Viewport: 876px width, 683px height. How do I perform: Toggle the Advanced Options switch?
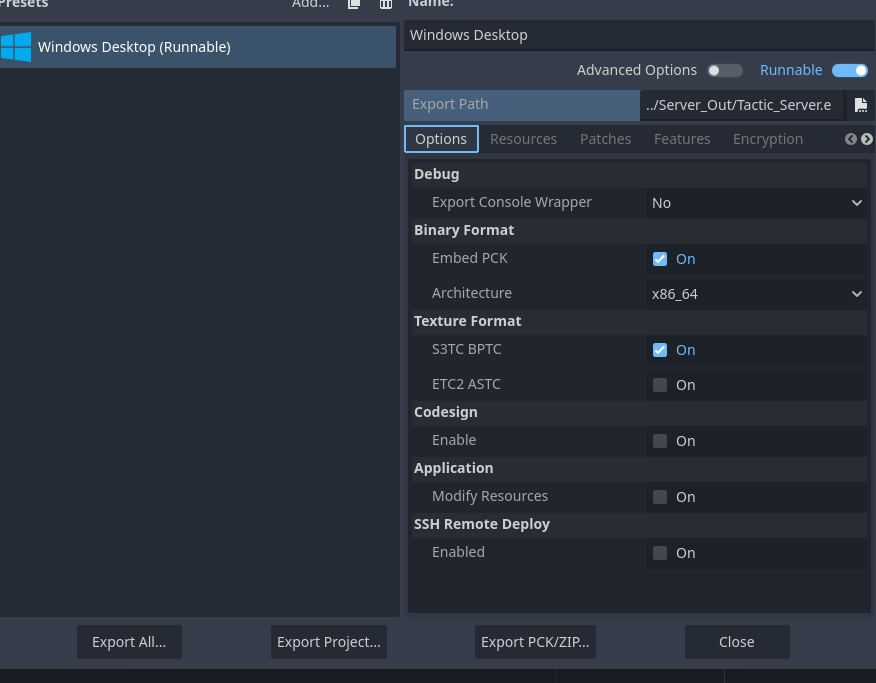point(725,70)
